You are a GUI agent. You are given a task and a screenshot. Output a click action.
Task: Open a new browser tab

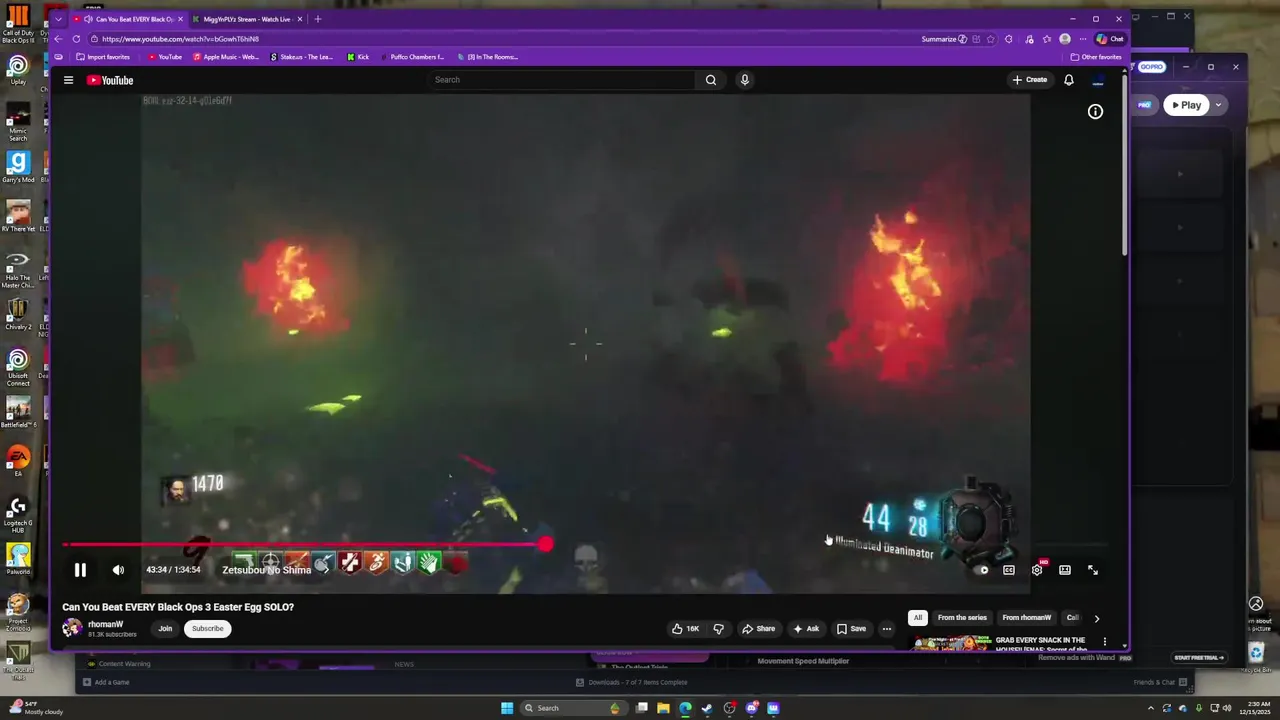318,19
